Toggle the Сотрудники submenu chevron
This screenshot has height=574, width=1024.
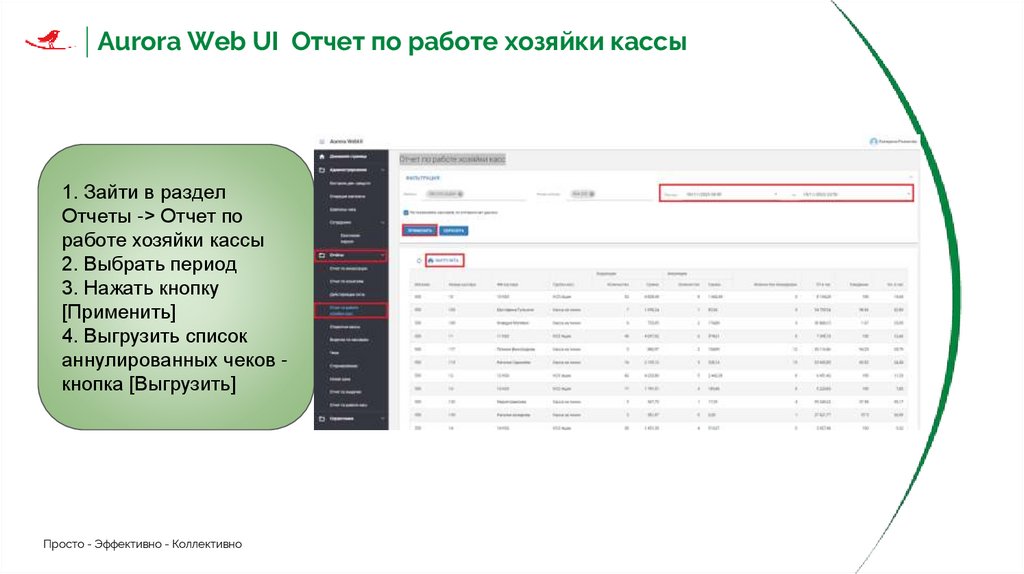tap(383, 222)
